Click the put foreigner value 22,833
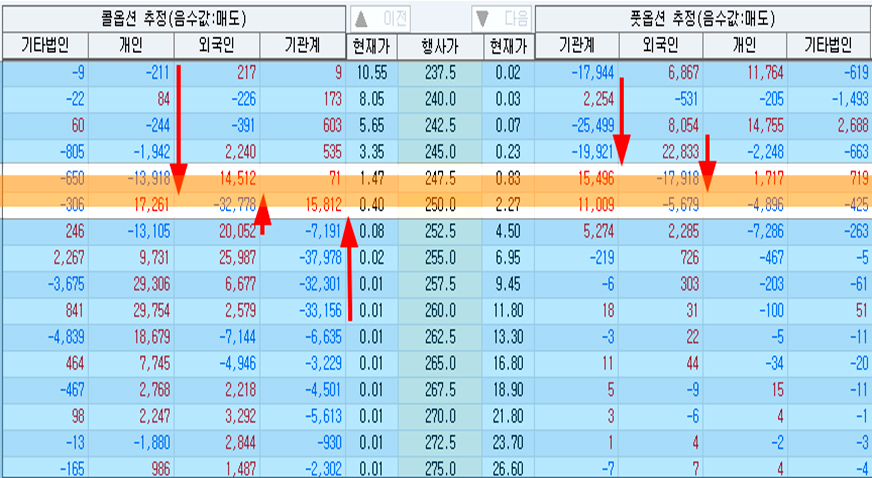Image resolution: width=872 pixels, height=478 pixels. pyautogui.click(x=661, y=151)
